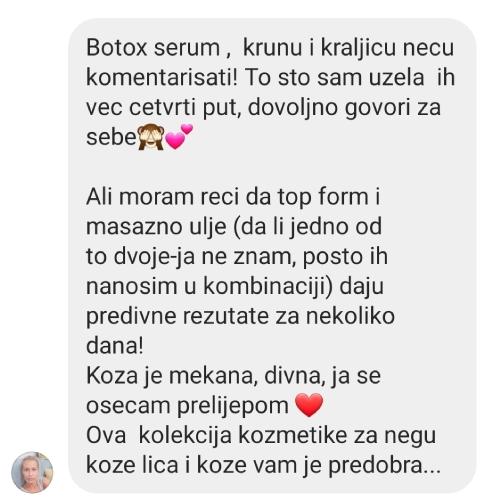Click the see-no-evil monkey emoji
Viewport: 500px width, 500px height.
pos(151,137)
